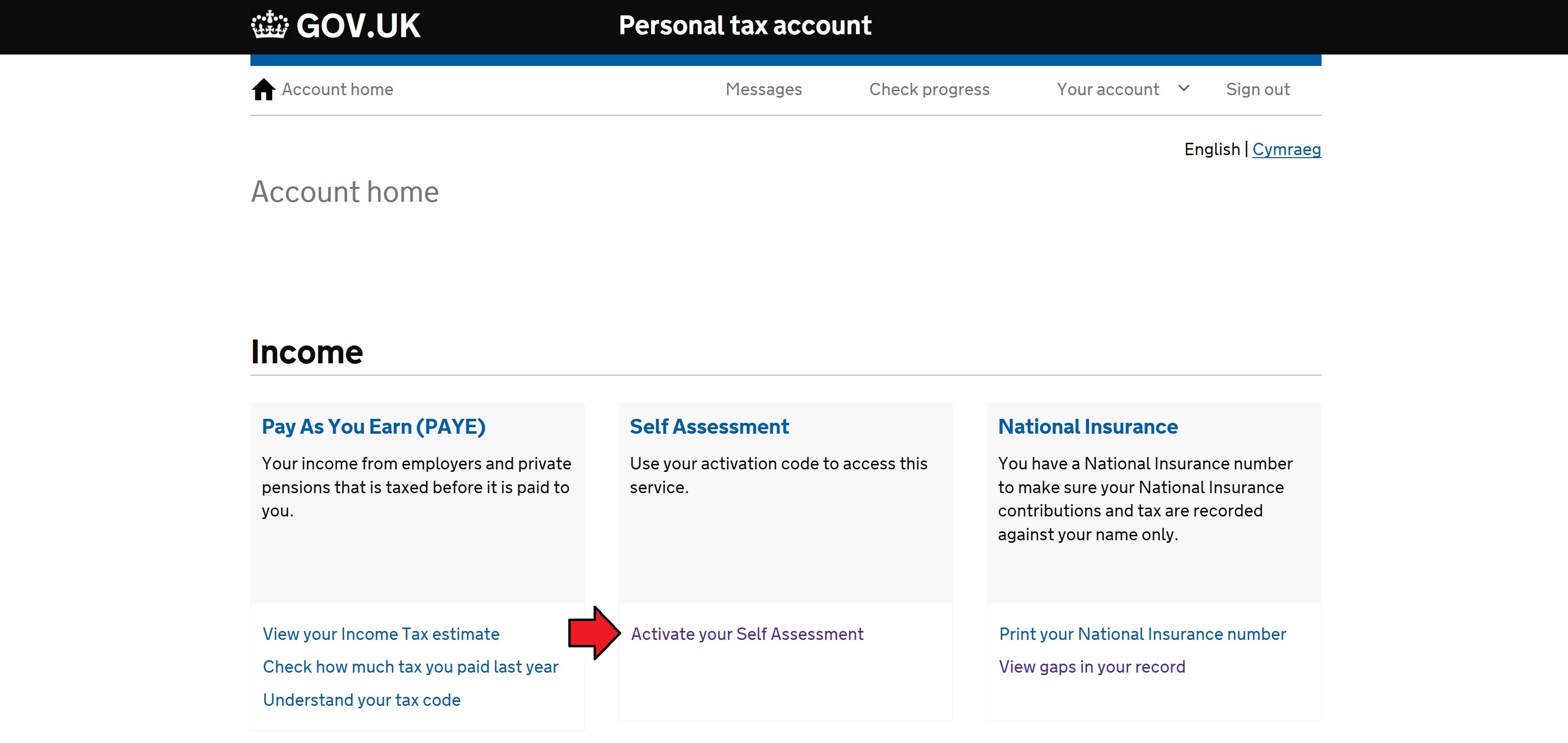Open Understand your tax code link
This screenshot has width=1568, height=743.
pyautogui.click(x=362, y=700)
